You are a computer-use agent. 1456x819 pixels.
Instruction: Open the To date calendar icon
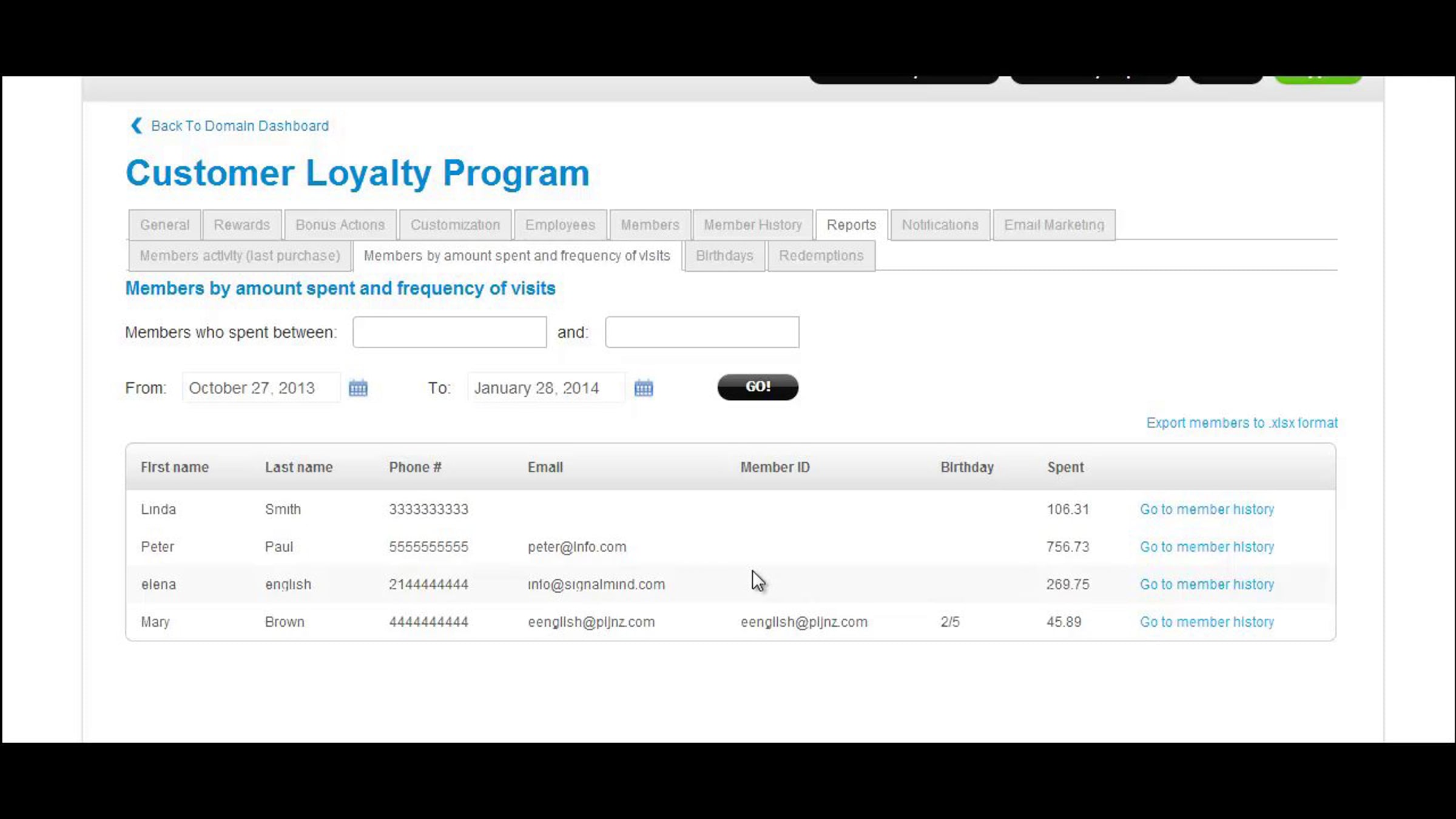pyautogui.click(x=644, y=388)
